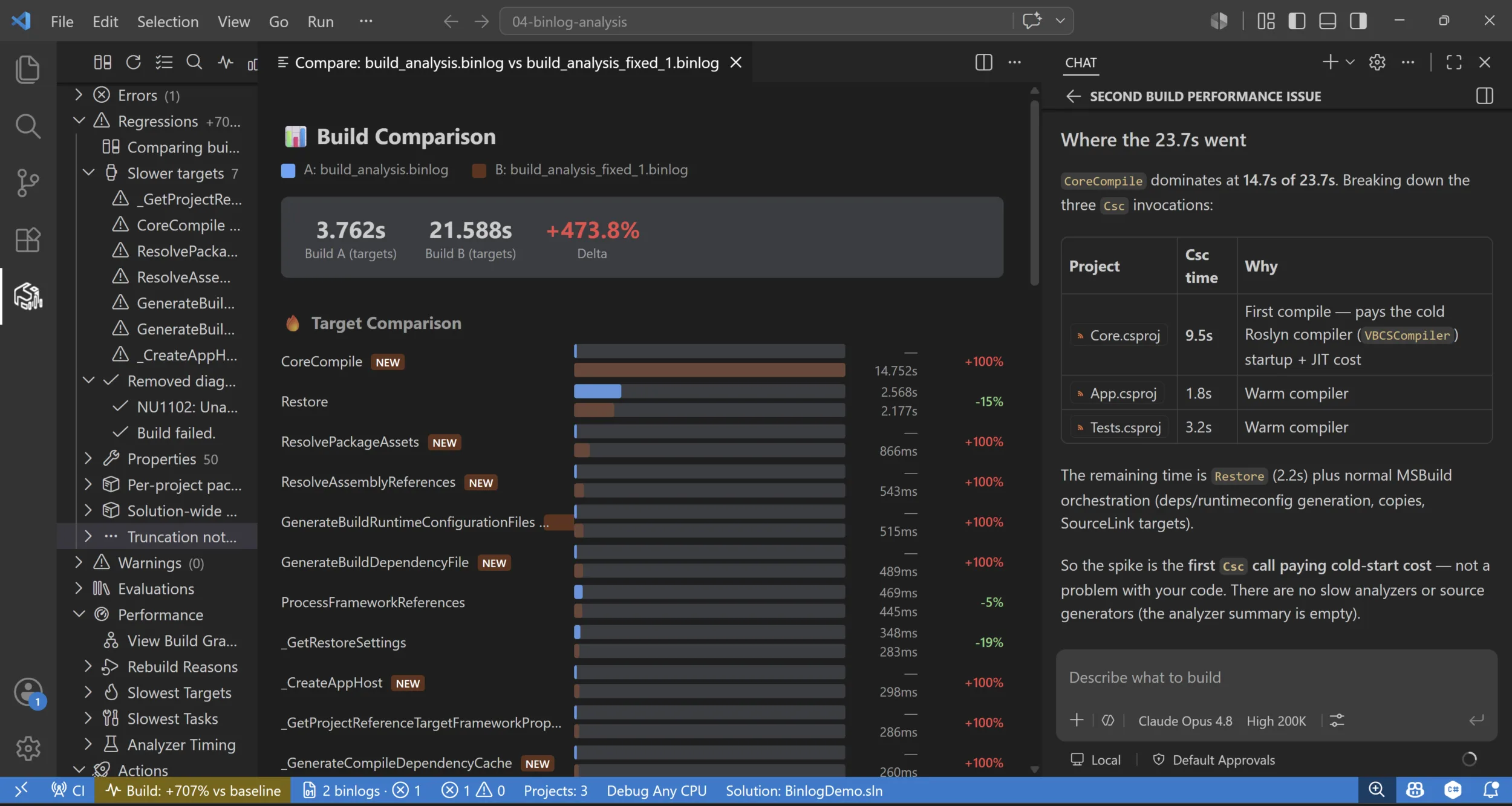
Task: Select the Compare build_analysis.binlog tab
Action: [x=506, y=62]
